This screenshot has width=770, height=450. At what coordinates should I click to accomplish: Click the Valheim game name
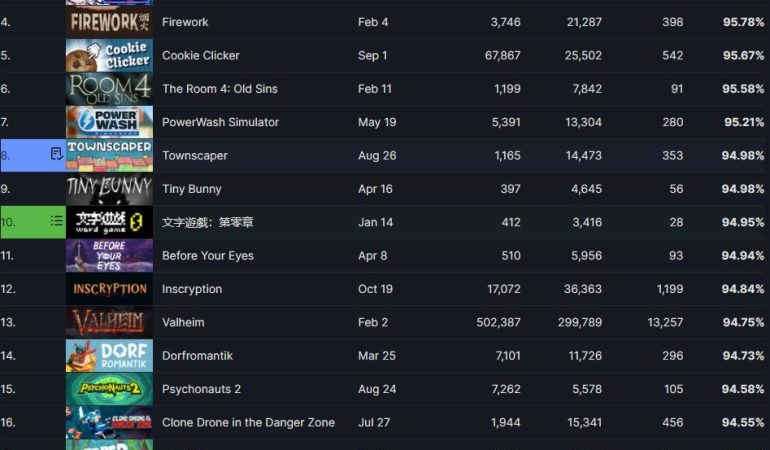click(x=183, y=322)
